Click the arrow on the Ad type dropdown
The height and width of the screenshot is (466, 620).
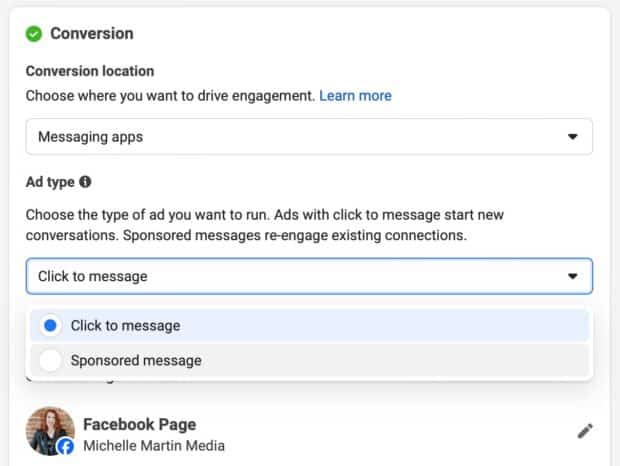[x=573, y=276]
